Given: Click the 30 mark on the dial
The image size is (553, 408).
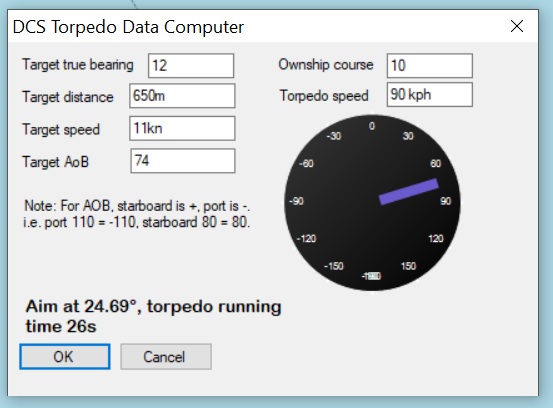Looking at the screenshot, I should pyautogui.click(x=408, y=136).
